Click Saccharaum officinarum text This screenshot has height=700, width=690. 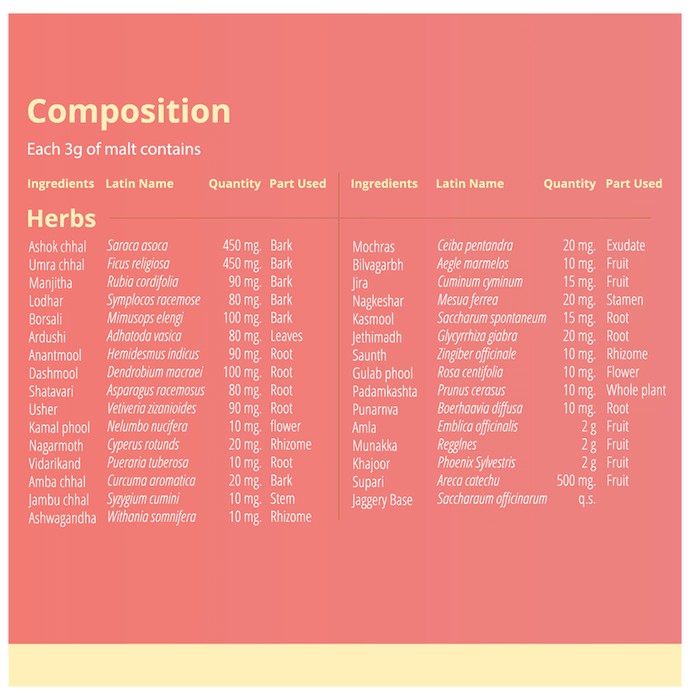(x=492, y=499)
